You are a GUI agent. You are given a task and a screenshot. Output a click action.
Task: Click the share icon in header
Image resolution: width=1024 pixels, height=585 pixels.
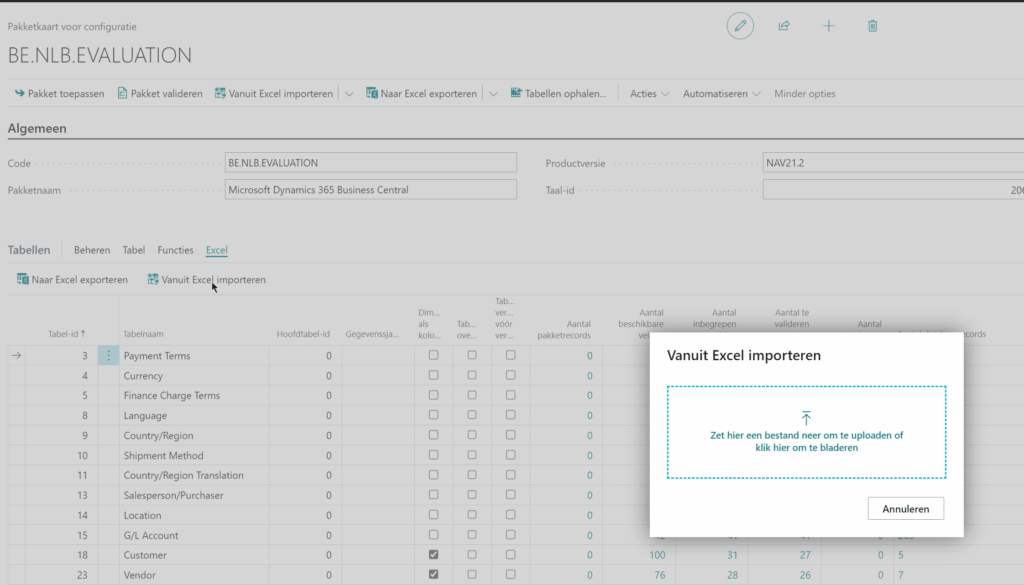tap(784, 26)
